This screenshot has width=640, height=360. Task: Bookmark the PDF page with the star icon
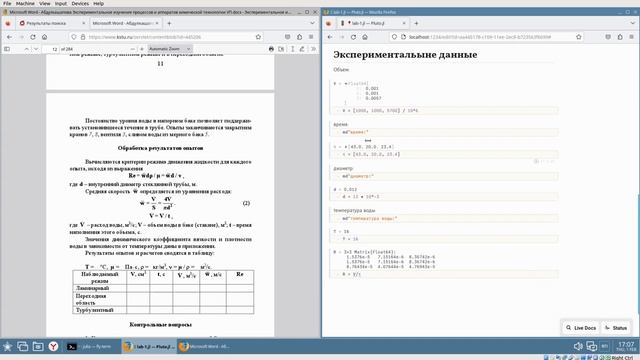point(258,37)
